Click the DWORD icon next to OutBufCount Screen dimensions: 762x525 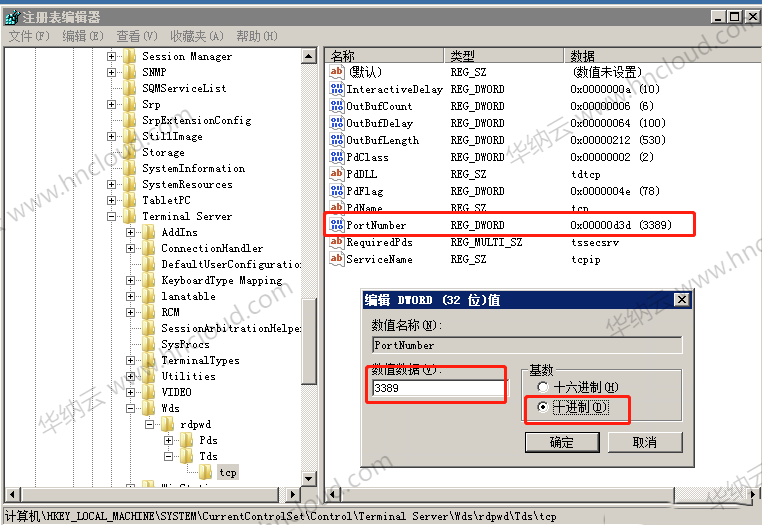coord(336,105)
